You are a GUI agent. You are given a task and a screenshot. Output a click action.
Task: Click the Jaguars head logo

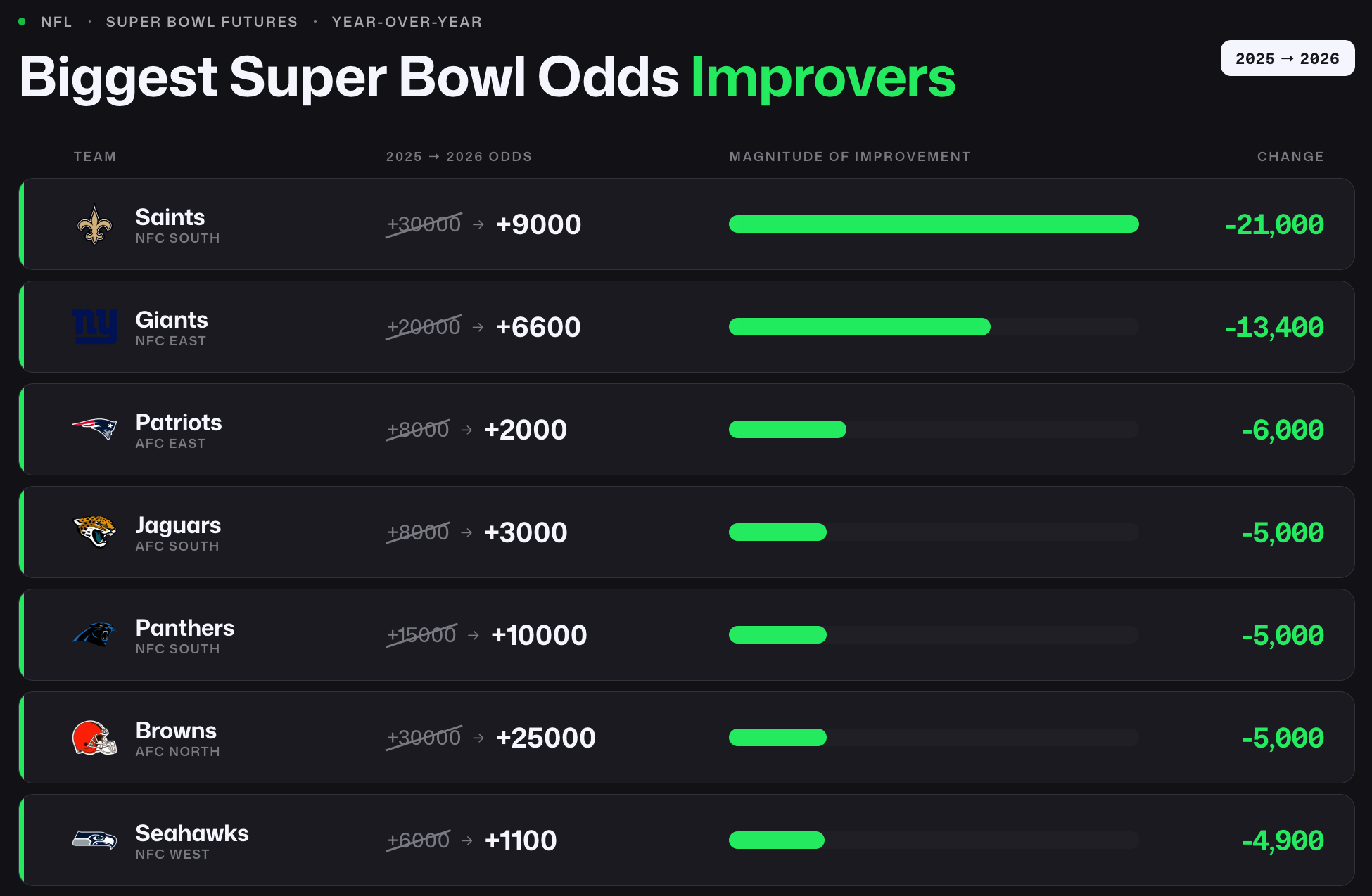pyautogui.click(x=94, y=532)
